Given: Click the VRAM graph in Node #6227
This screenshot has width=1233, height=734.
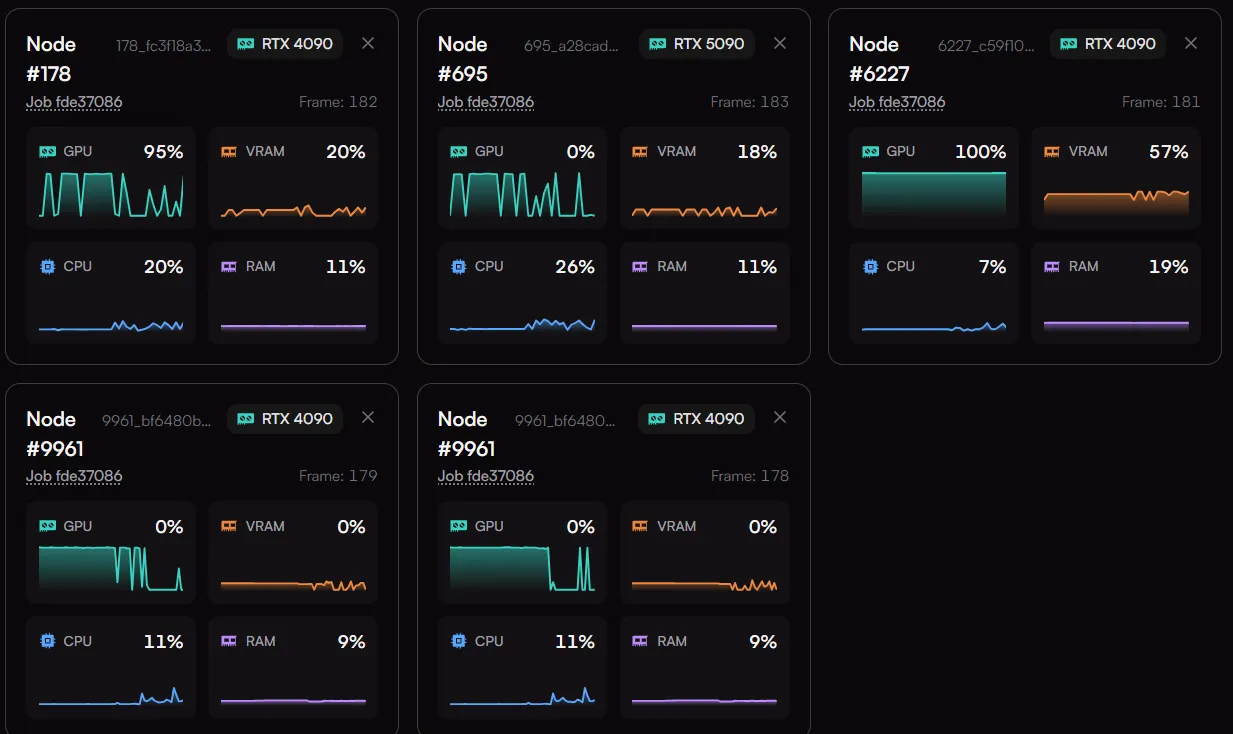Looking at the screenshot, I should [x=1116, y=203].
